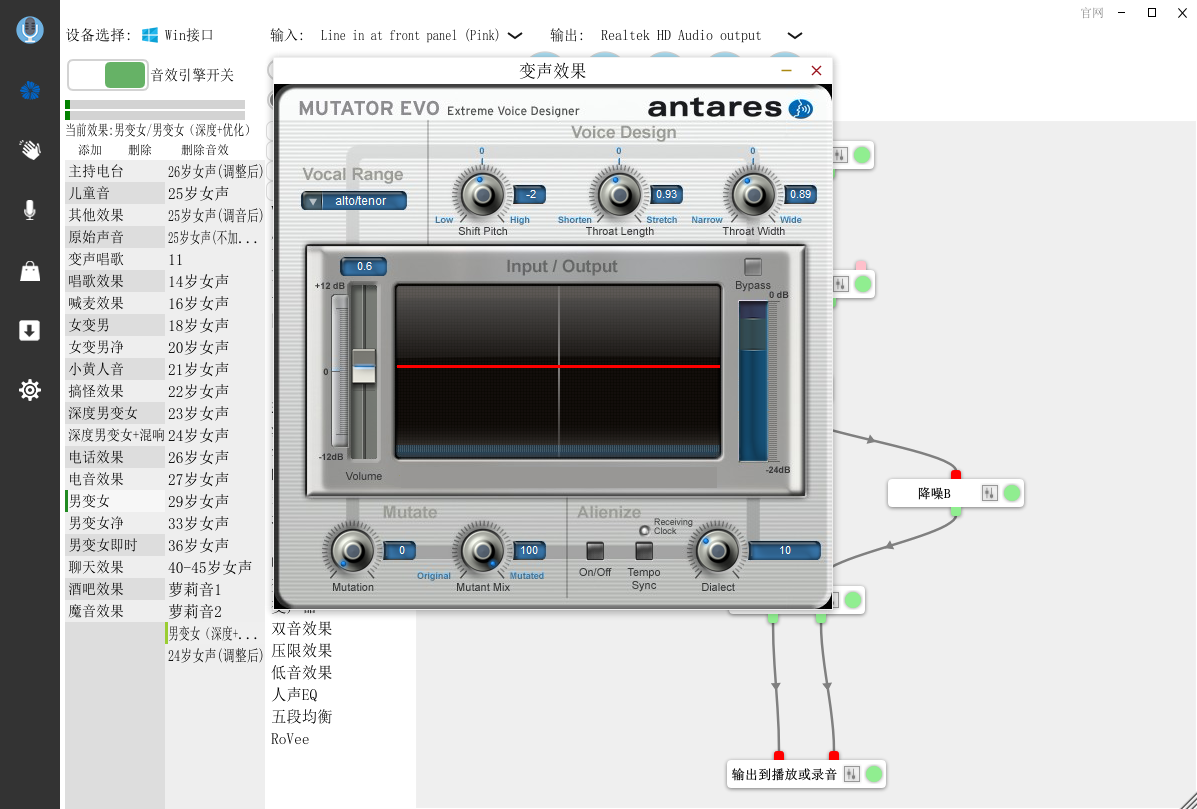This screenshot has height=809, width=1197.
Task: Click the Volume value field 0.6
Action: coord(363,266)
